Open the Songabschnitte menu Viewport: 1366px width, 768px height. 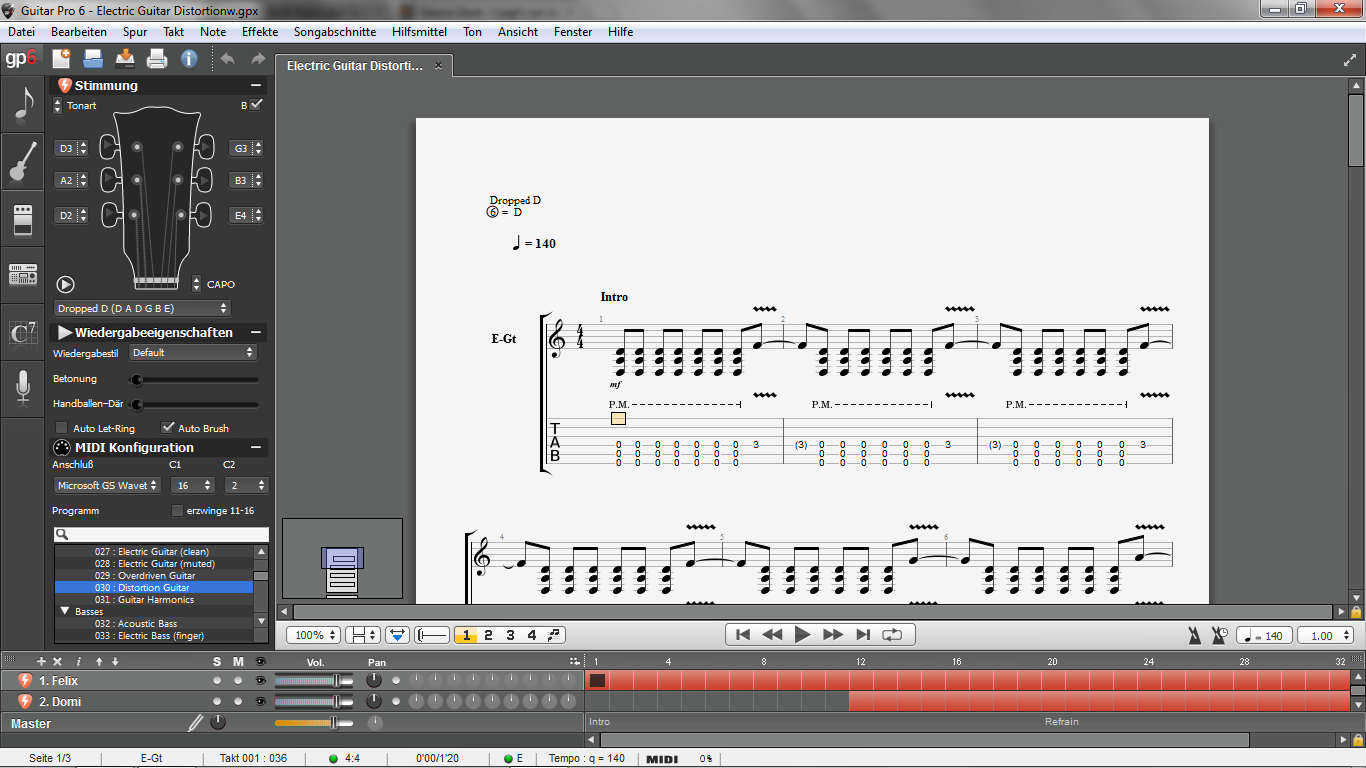pos(335,31)
